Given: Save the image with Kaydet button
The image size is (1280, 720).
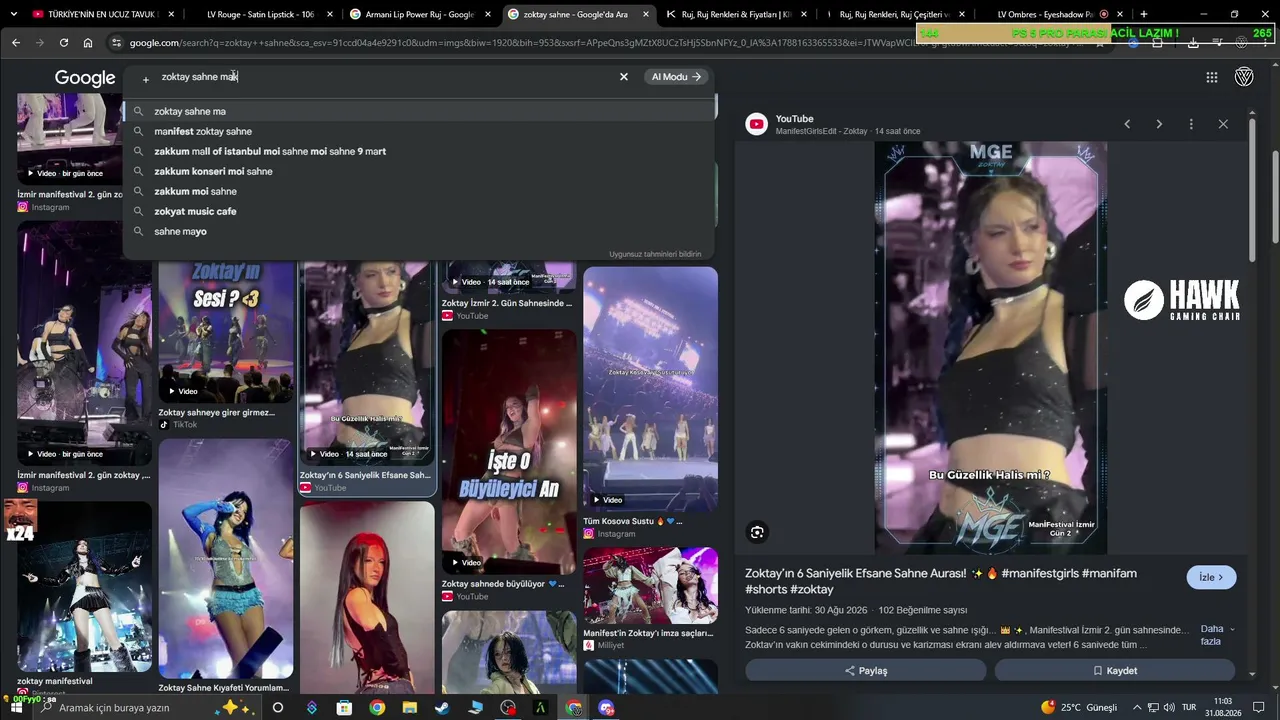Looking at the screenshot, I should click(x=1115, y=671).
